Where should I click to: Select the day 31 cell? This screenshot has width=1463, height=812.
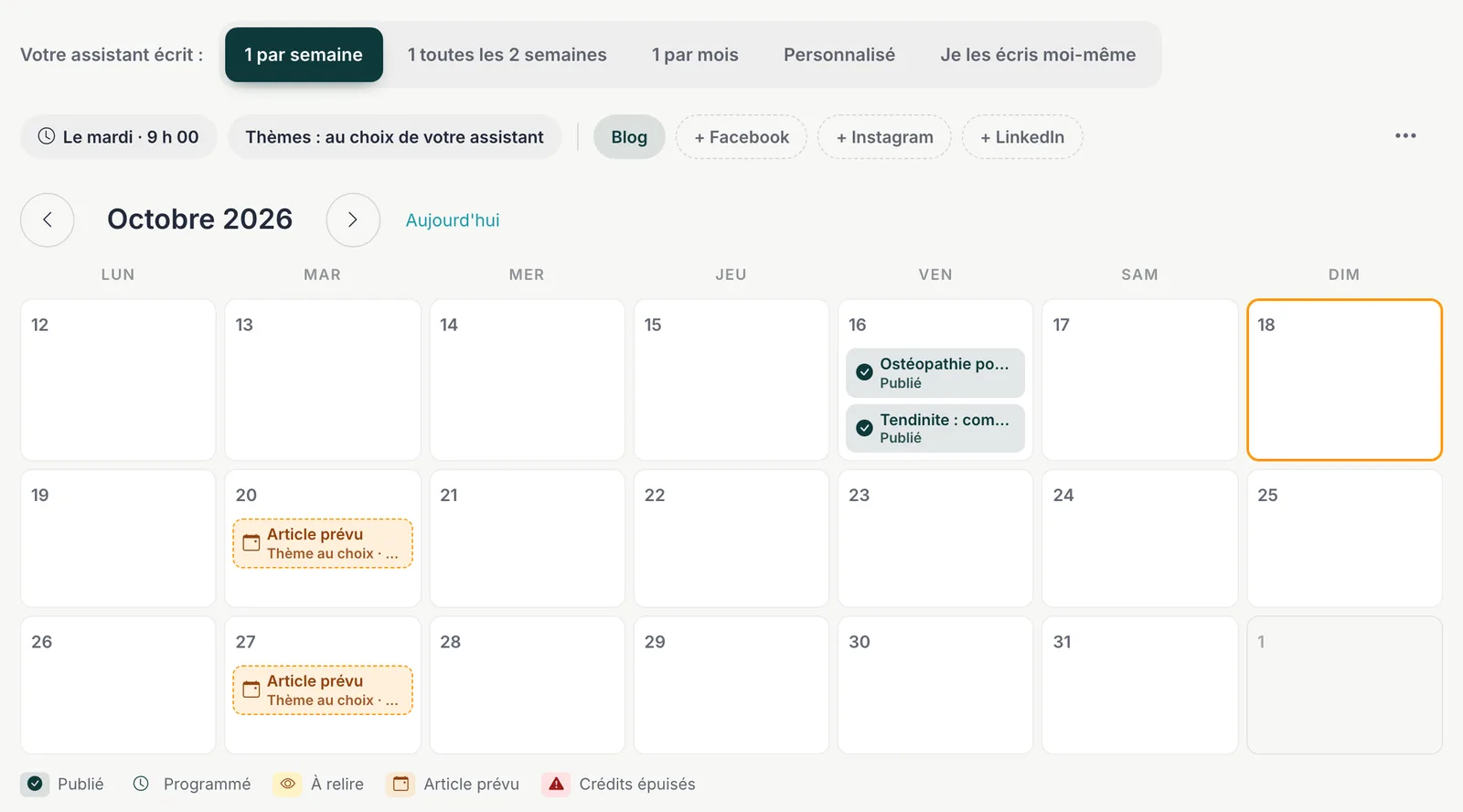[1139, 685]
